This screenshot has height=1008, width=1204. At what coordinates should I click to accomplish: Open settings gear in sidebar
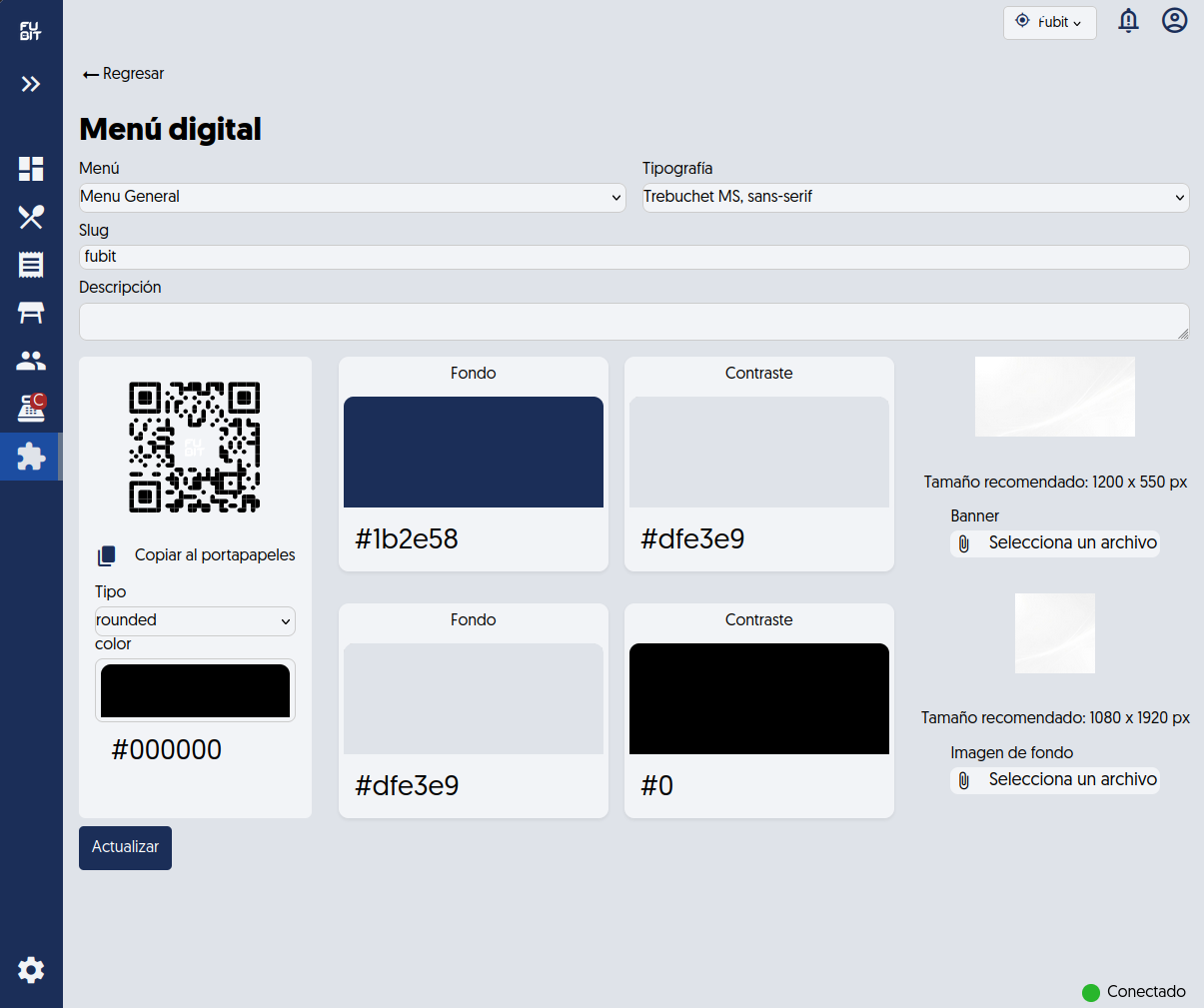[31, 969]
